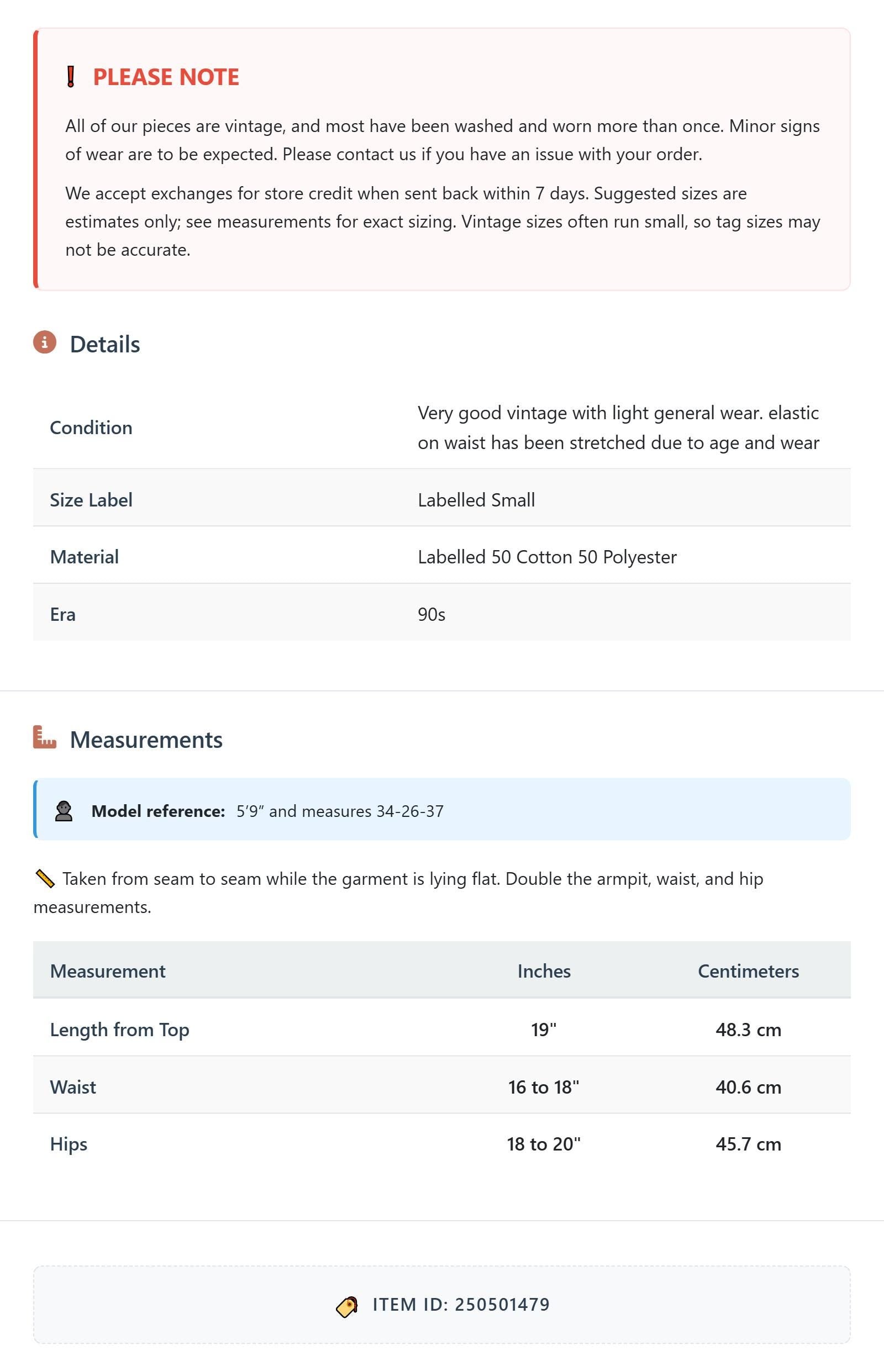Image resolution: width=884 pixels, height=1372 pixels.
Task: Click the red exclamation mark icon
Action: pos(71,77)
